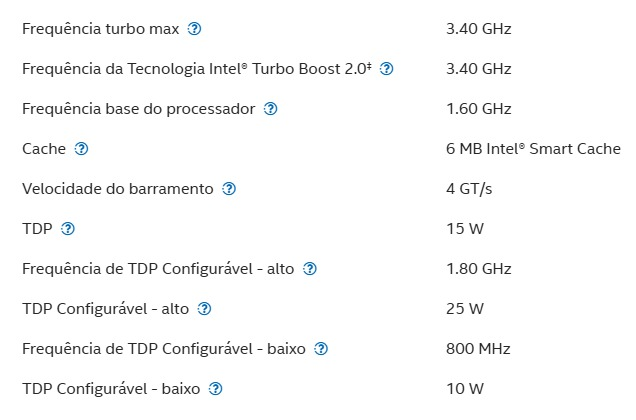Screen dimensions: 636x420
Task: Open help for Velocidade do barramento
Action: click(229, 189)
